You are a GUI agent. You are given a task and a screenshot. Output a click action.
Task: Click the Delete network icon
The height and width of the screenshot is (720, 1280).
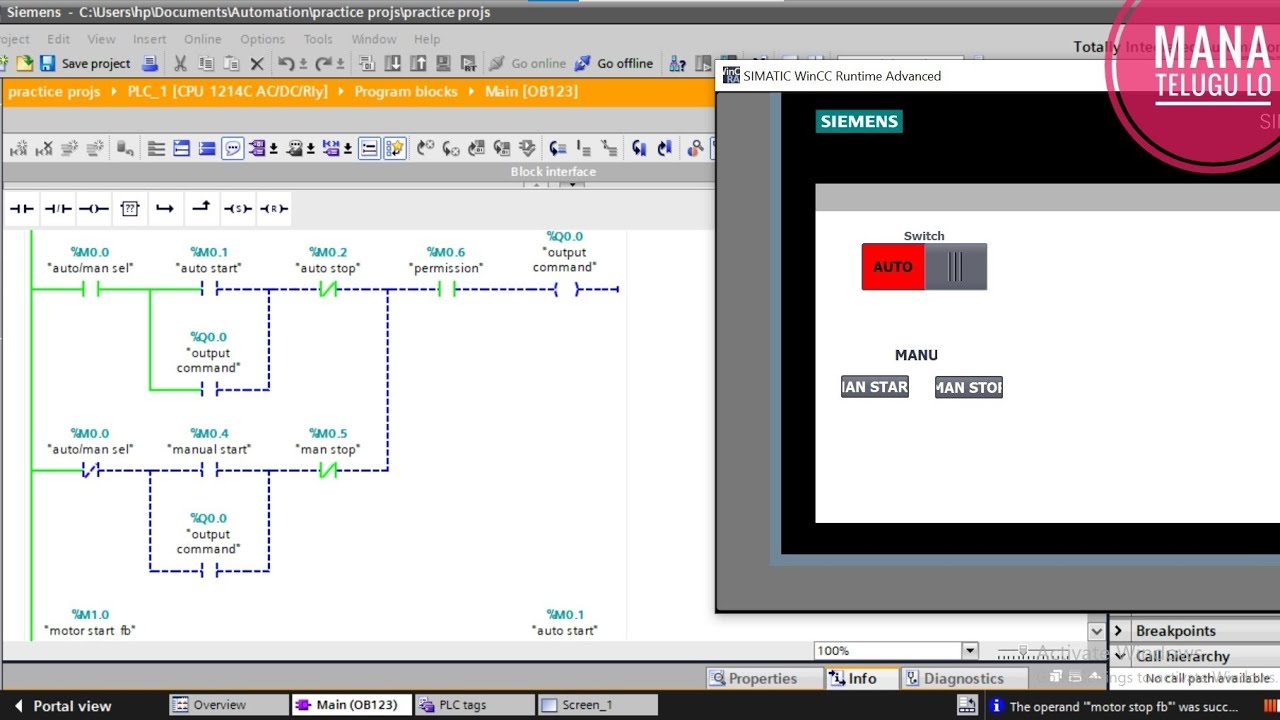[44, 148]
